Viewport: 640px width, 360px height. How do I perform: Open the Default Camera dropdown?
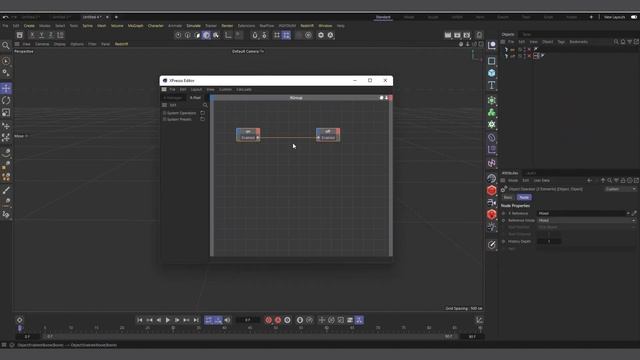pos(248,51)
